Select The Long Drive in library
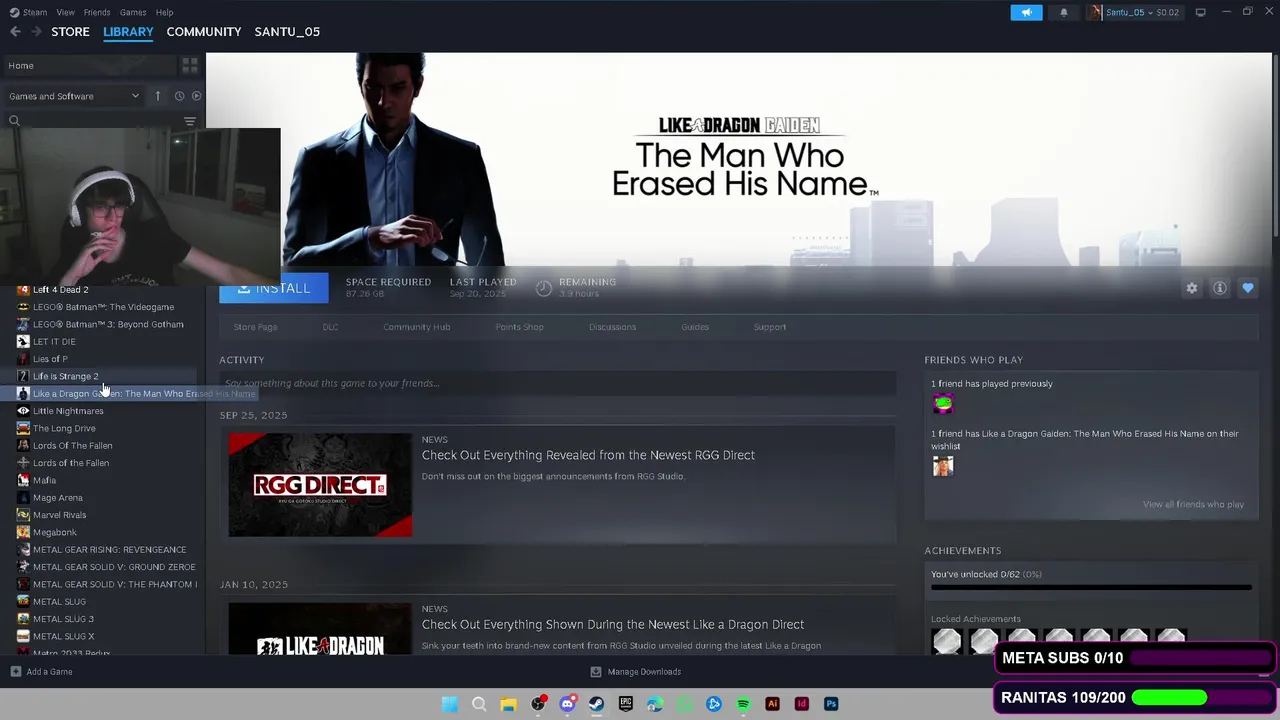 coord(64,428)
